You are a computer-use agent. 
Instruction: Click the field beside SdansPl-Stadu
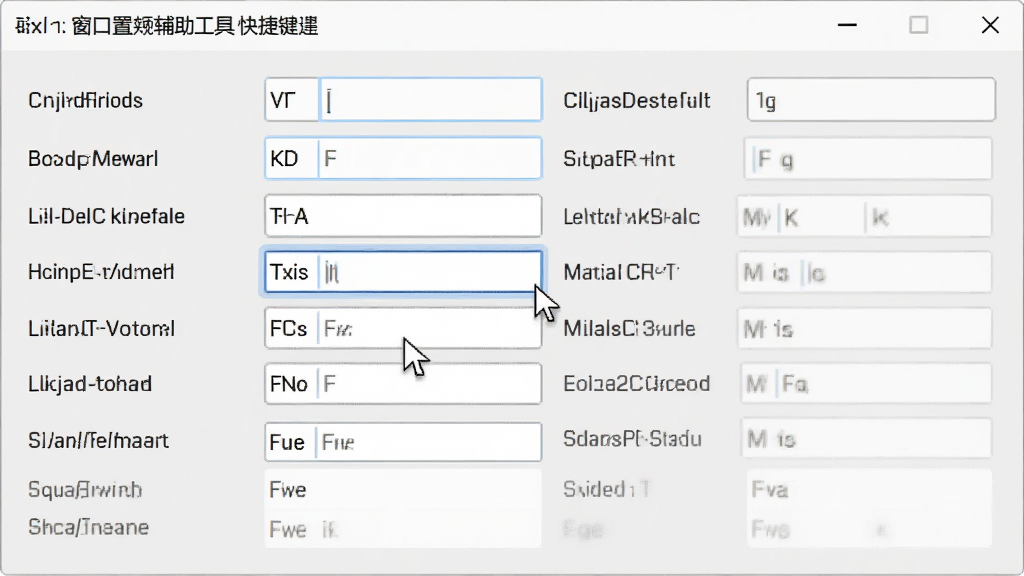tap(866, 438)
